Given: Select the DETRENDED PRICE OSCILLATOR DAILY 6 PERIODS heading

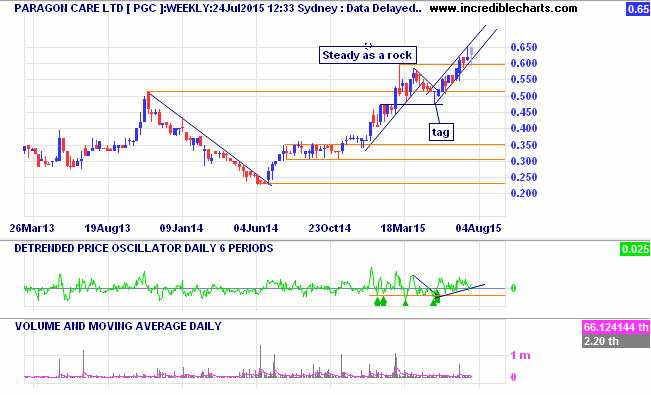Looking at the screenshot, I should click(144, 248).
